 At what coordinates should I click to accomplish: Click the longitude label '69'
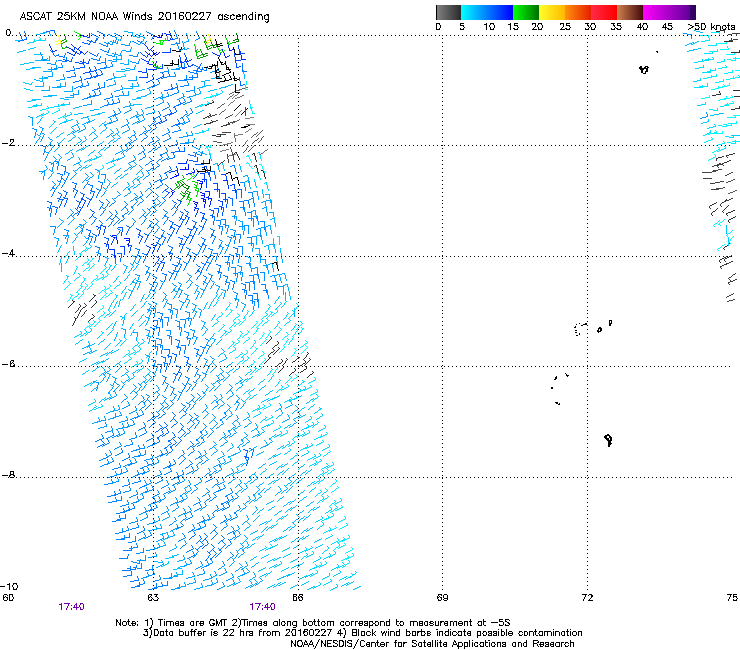coord(442,598)
